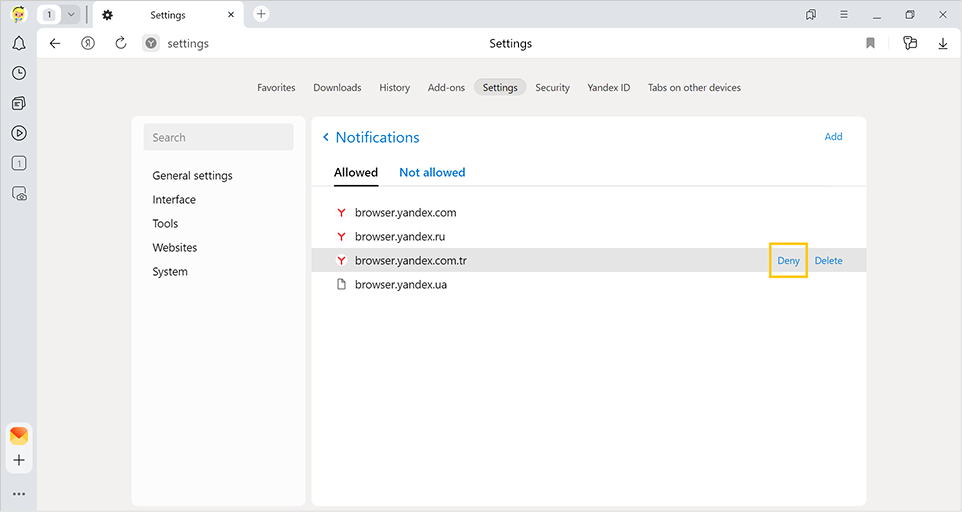Go back with the left arrow button

55,43
